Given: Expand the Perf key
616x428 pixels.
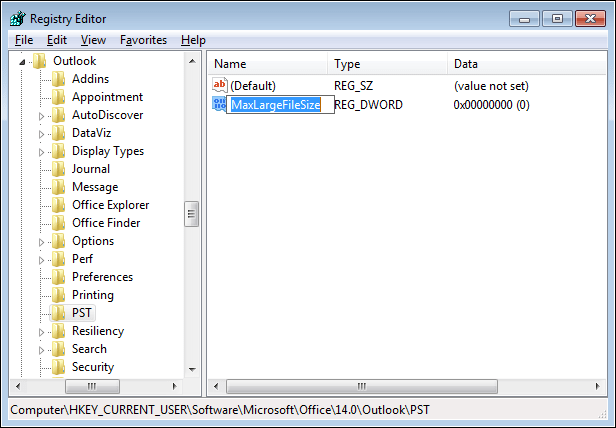Looking at the screenshot, I should coord(41,260).
